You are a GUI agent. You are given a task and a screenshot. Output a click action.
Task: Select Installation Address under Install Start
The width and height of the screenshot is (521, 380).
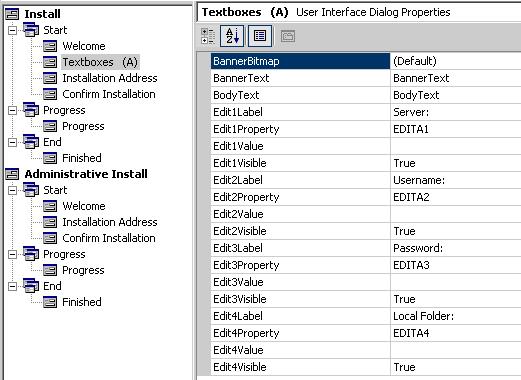(110, 78)
